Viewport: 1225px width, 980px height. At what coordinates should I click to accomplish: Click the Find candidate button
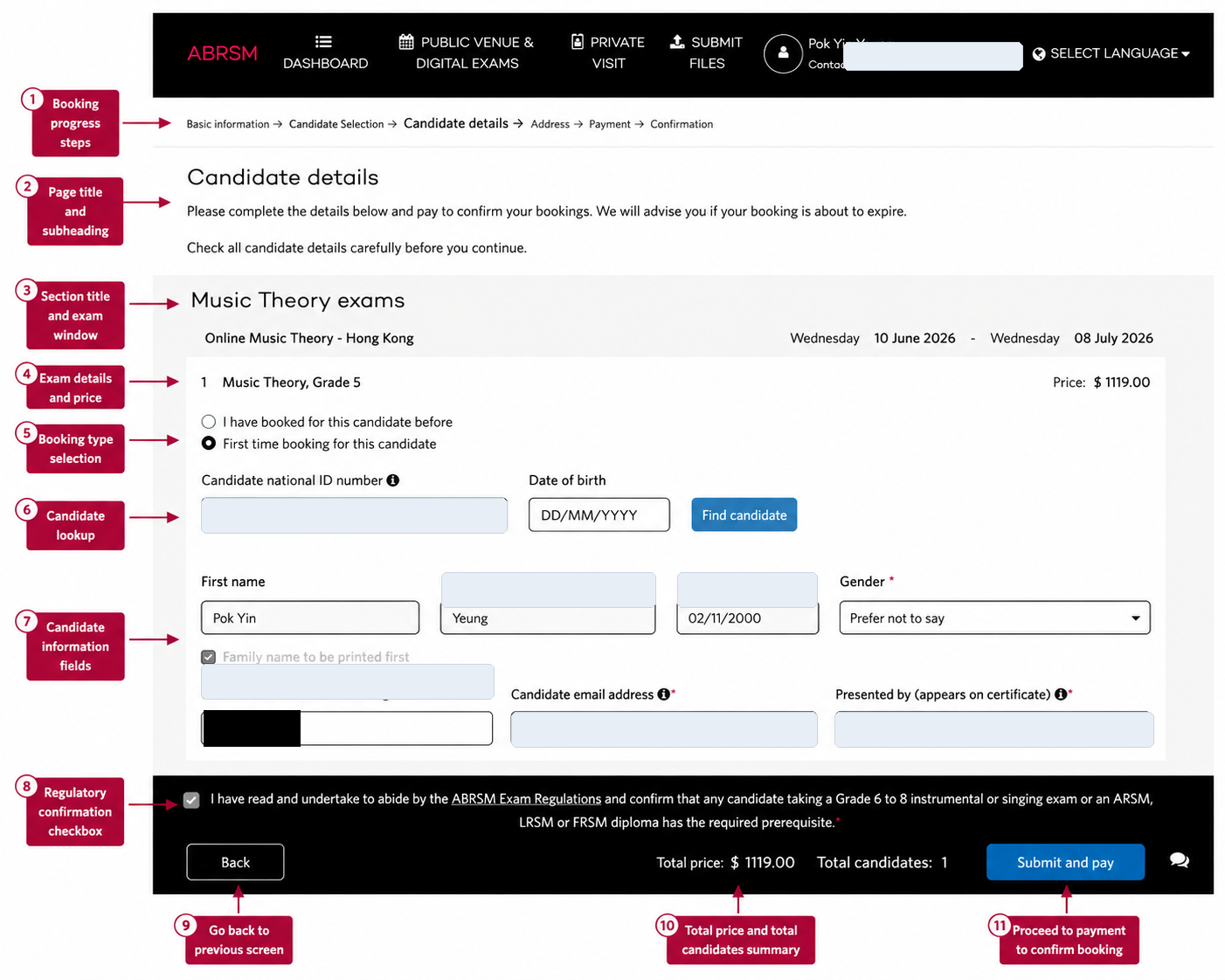pyautogui.click(x=744, y=515)
